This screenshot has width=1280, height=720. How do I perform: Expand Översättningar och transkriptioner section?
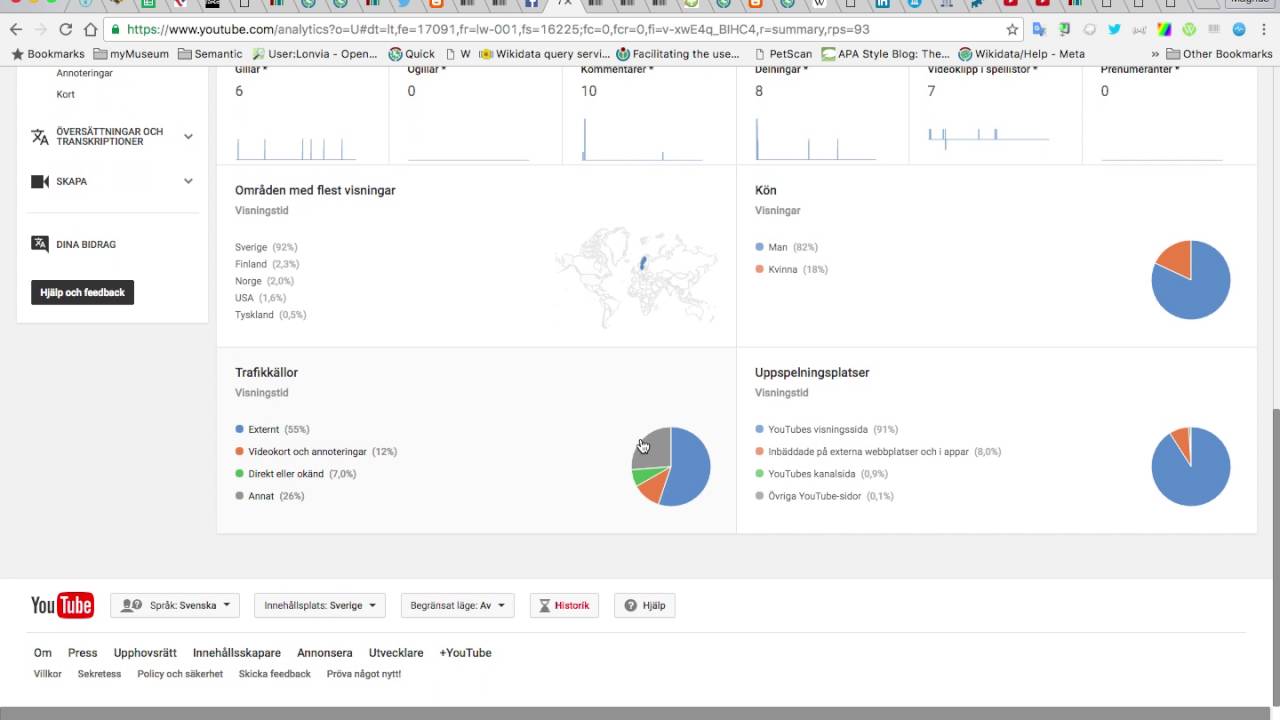[x=188, y=137]
